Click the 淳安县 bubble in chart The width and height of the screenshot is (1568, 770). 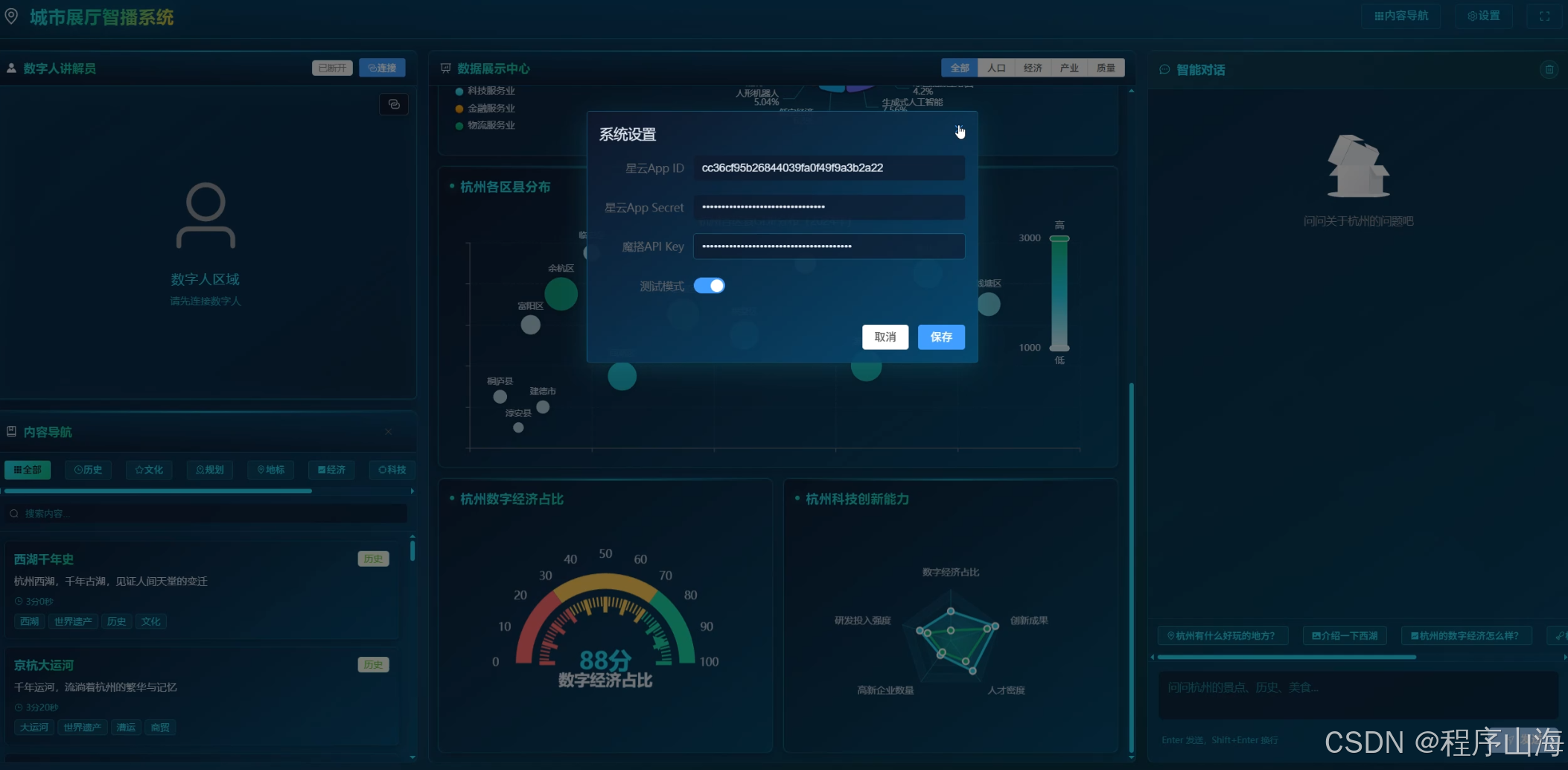[518, 427]
